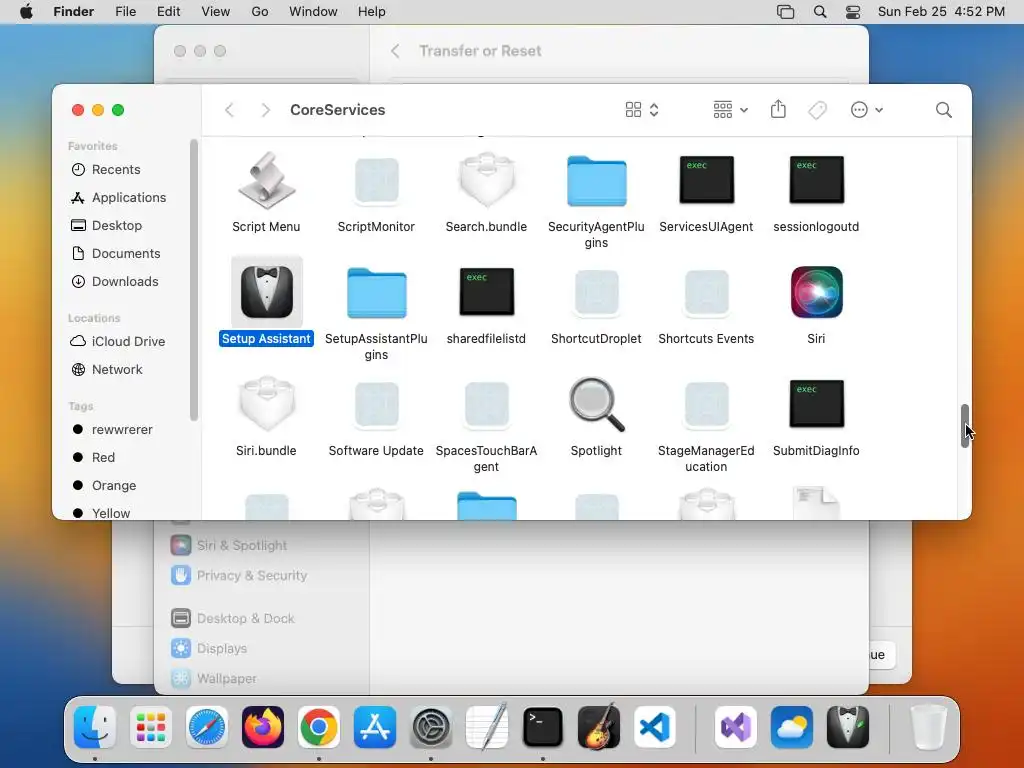Select the Search.bundle item
This screenshot has width=1024, height=768.
pyautogui.click(x=486, y=180)
